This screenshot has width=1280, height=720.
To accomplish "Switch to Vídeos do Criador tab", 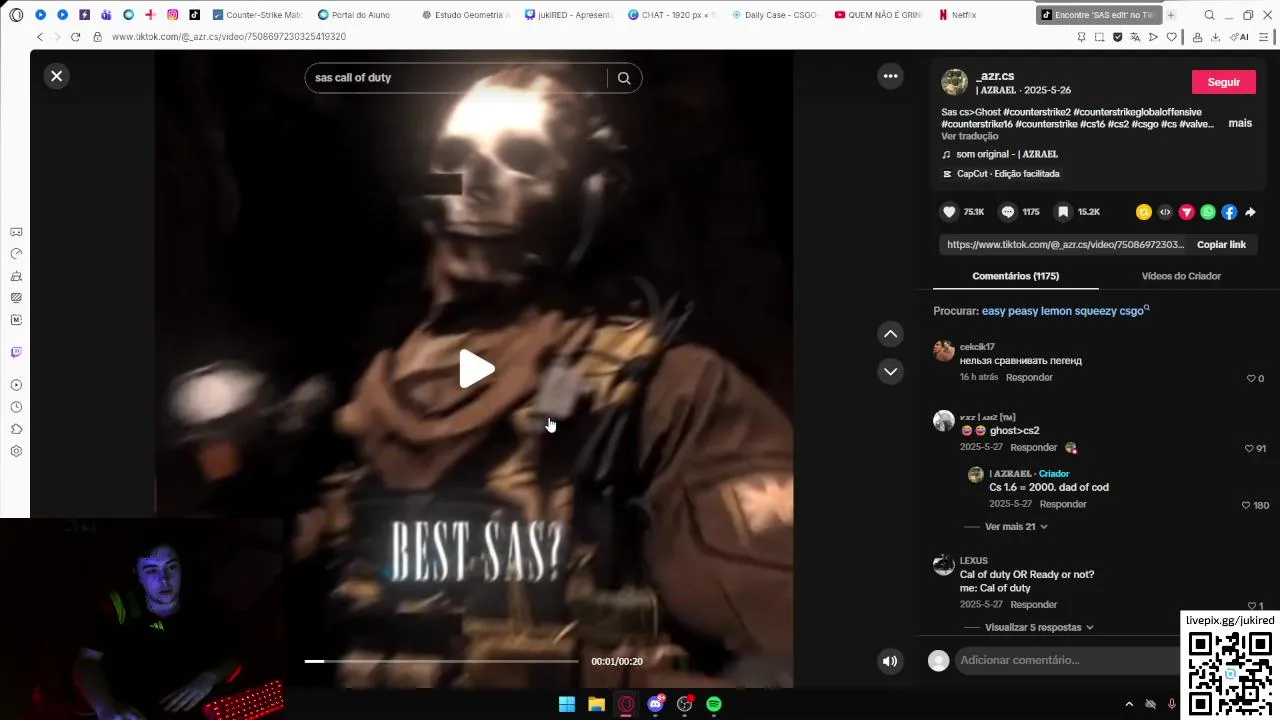I will coord(1181,276).
